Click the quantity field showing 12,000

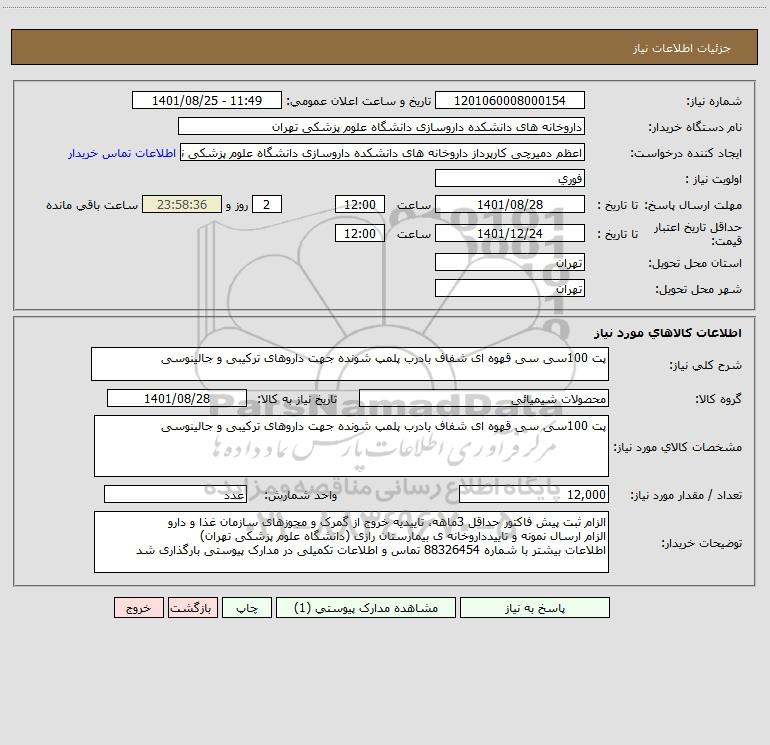(534, 495)
